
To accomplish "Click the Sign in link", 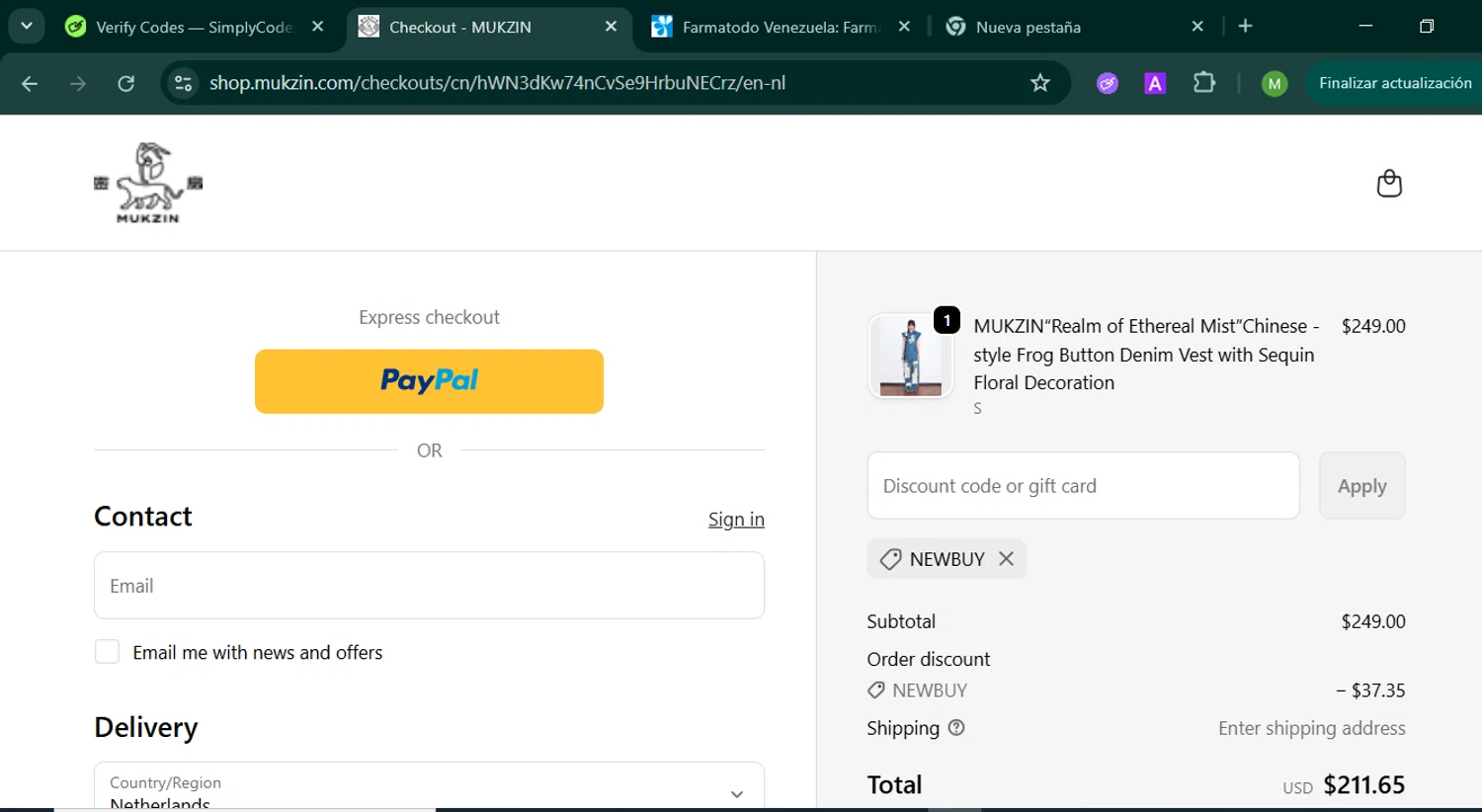I will point(736,520).
